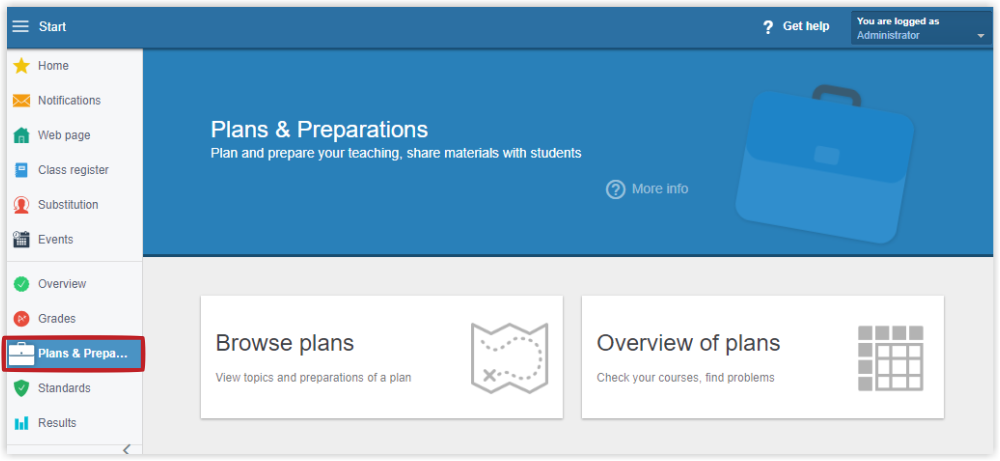Click the bar chart Results icon
This screenshot has width=1000, height=461.
(x=22, y=423)
